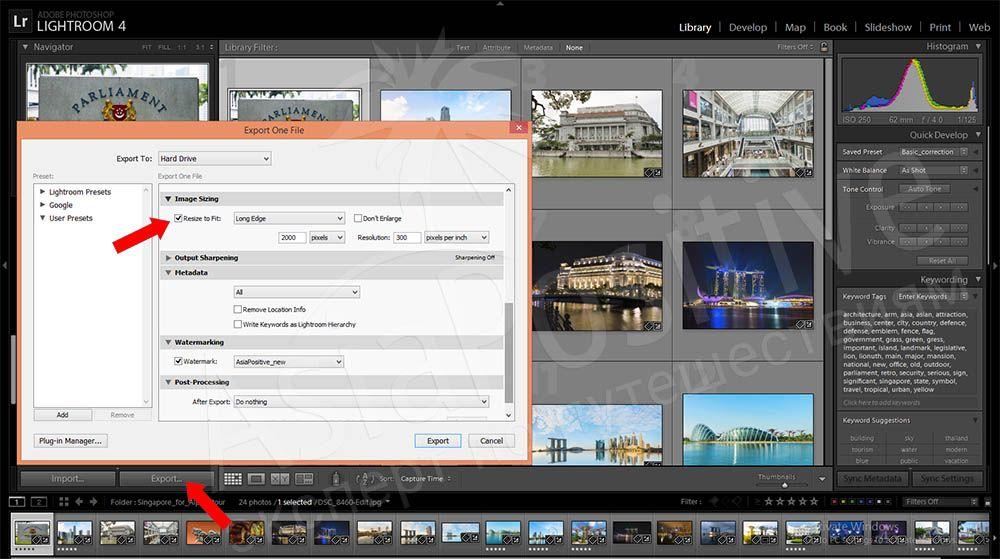Click the Import button in Library
The height and width of the screenshot is (559, 1000).
coord(68,478)
